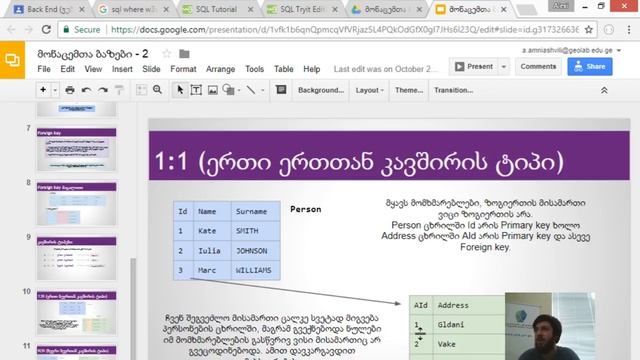Screen dimensions: 640x360
Task: Click the Print icon
Action: (70, 90)
